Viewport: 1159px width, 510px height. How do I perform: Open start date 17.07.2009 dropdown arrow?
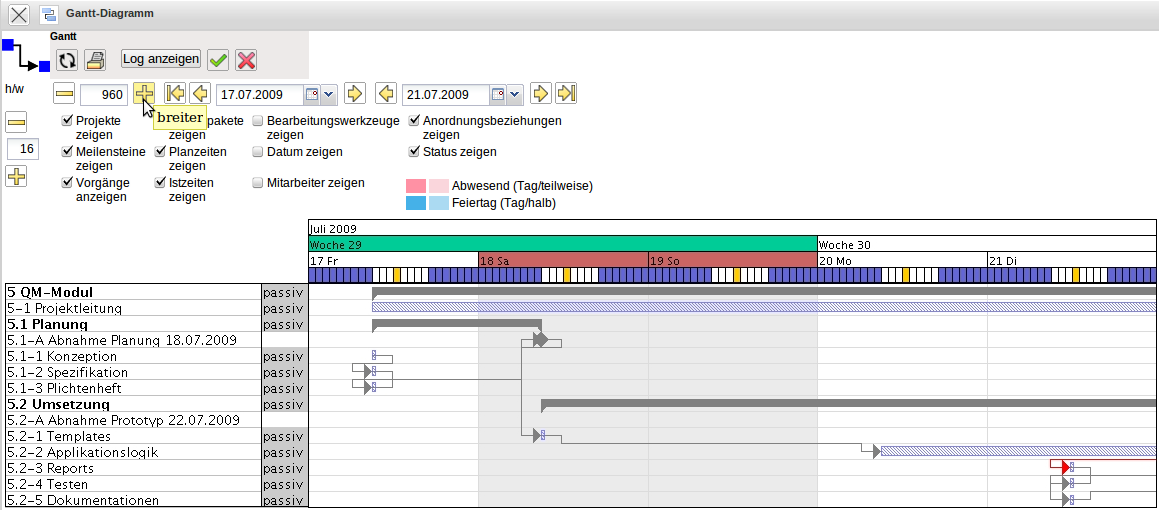point(328,95)
